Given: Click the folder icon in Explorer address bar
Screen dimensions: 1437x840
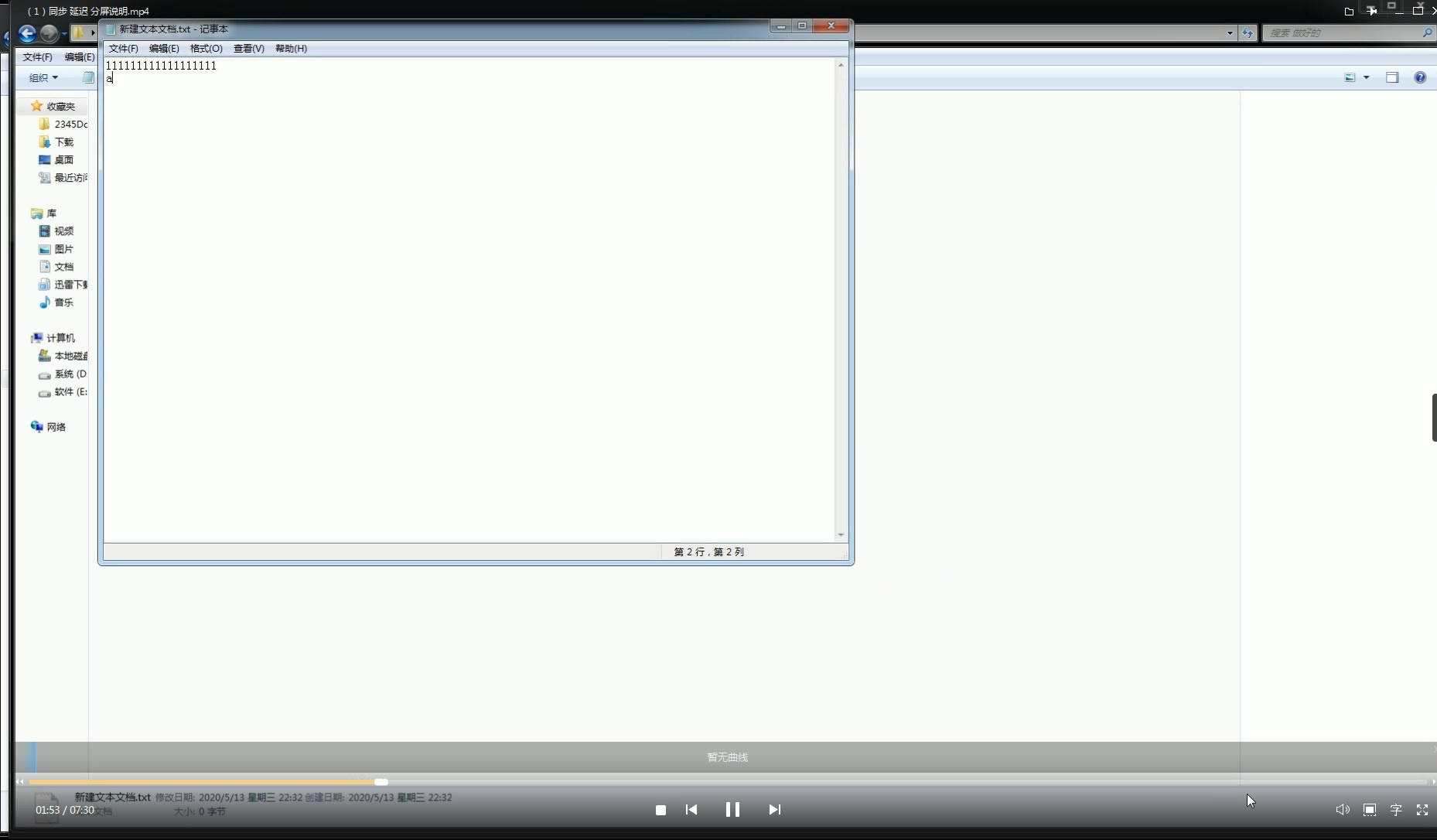Looking at the screenshot, I should point(78,32).
